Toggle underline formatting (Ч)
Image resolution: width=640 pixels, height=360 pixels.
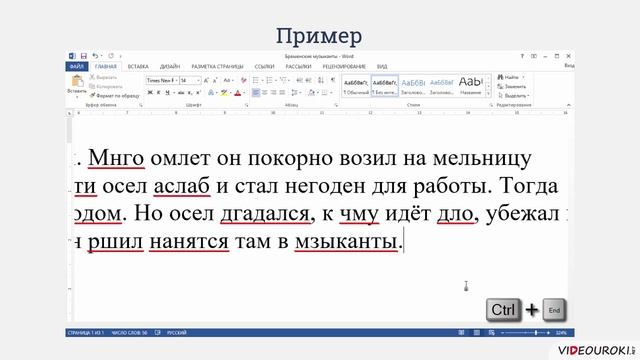coord(167,93)
